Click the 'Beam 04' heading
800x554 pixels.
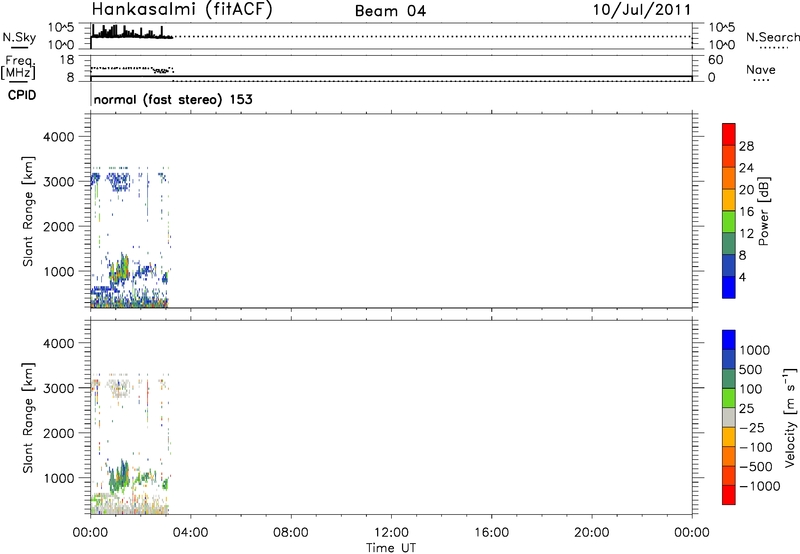390,11
